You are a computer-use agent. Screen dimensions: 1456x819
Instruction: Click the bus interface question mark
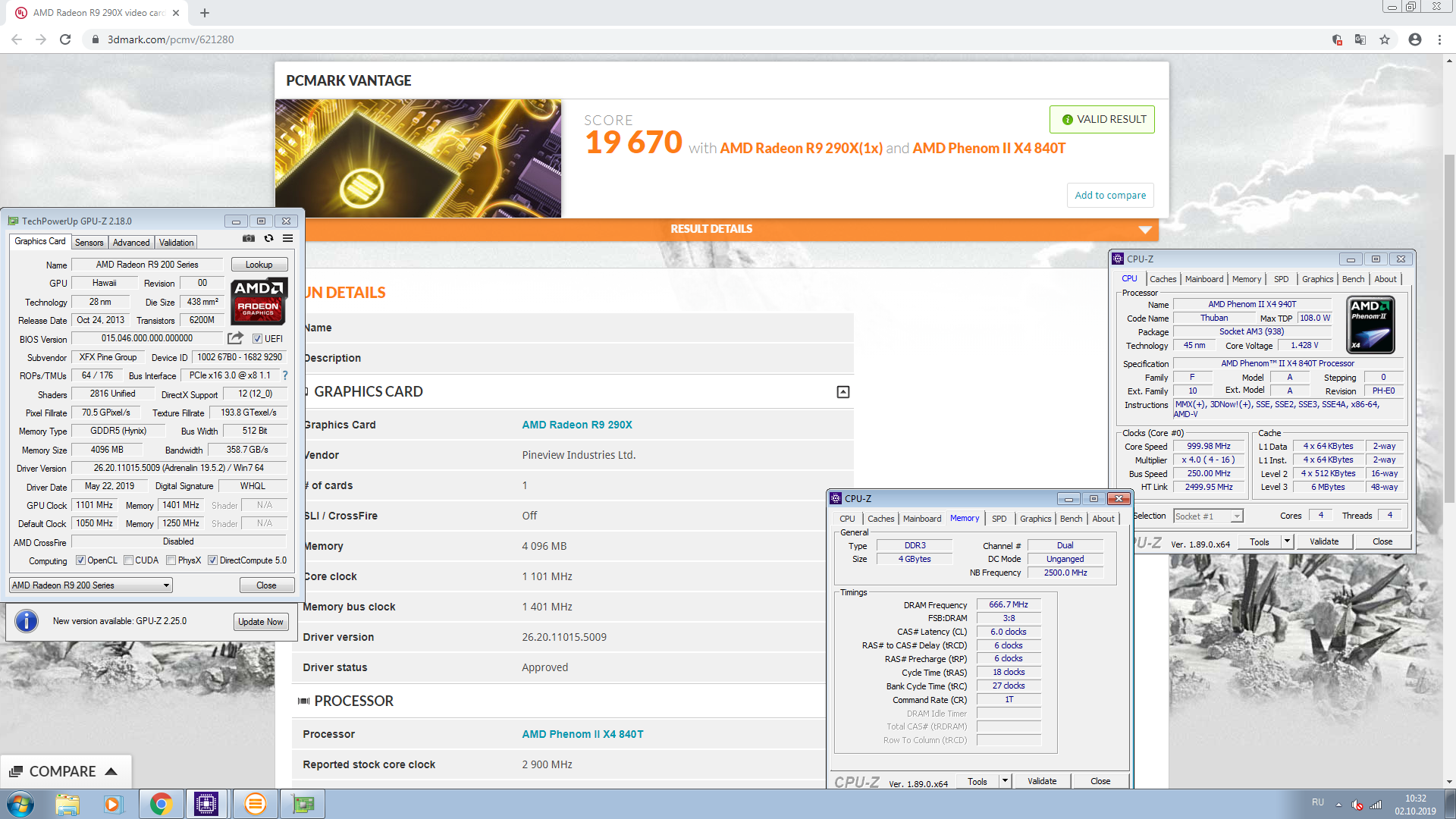[285, 375]
